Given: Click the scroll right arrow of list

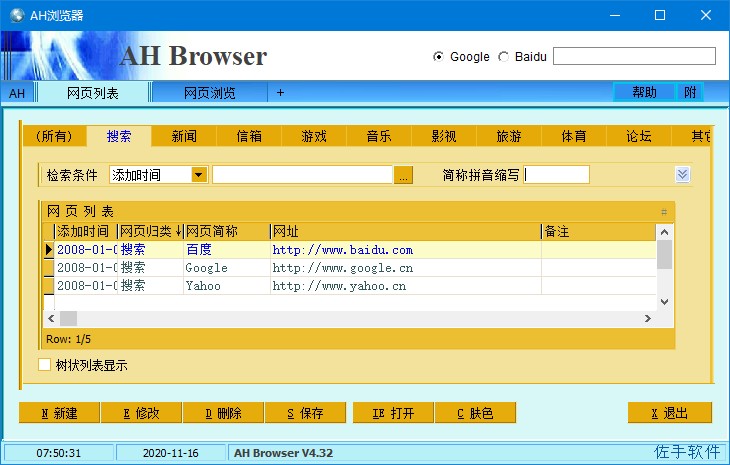Looking at the screenshot, I should pos(648,318).
